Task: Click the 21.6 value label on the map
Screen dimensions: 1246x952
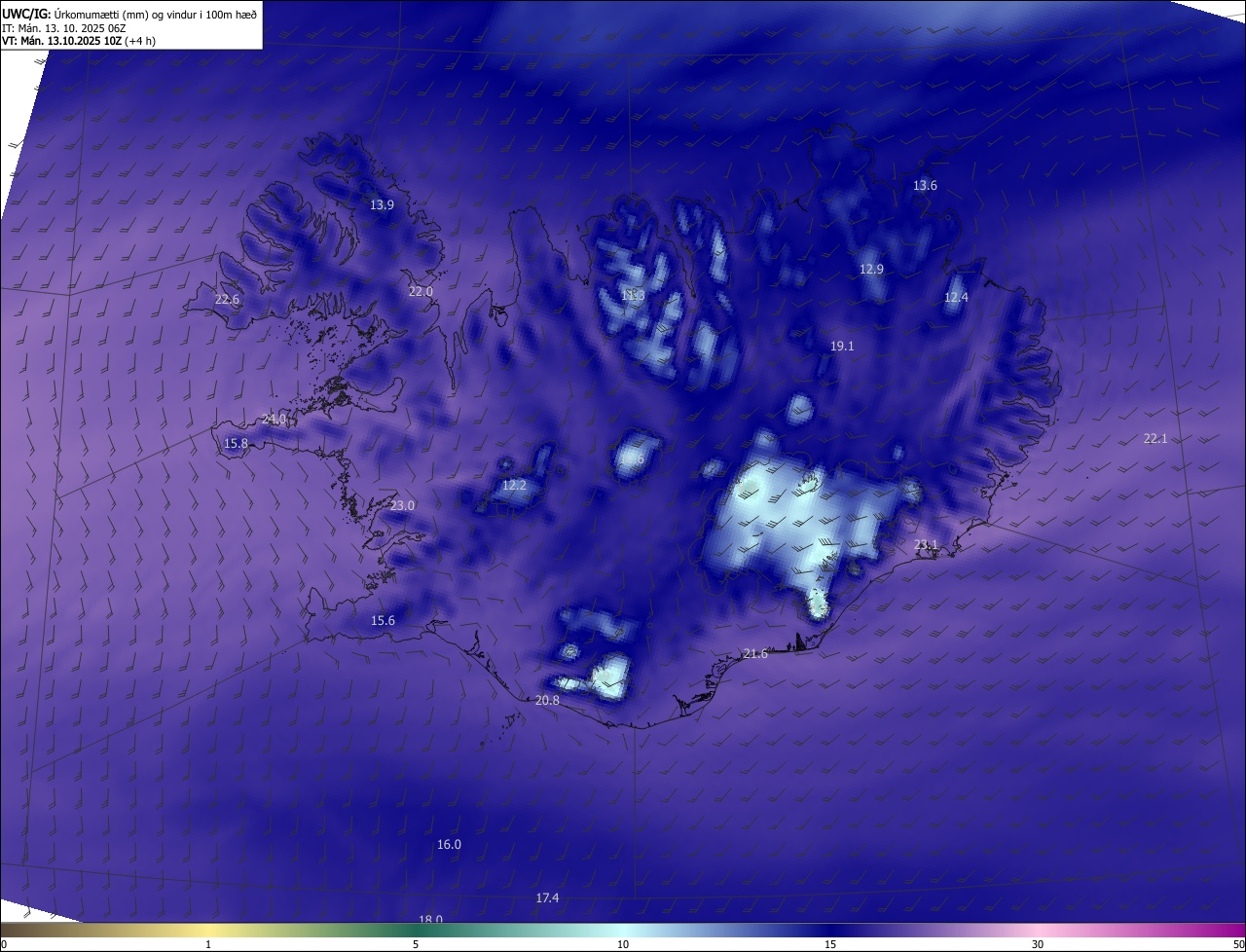Action: pos(755,654)
